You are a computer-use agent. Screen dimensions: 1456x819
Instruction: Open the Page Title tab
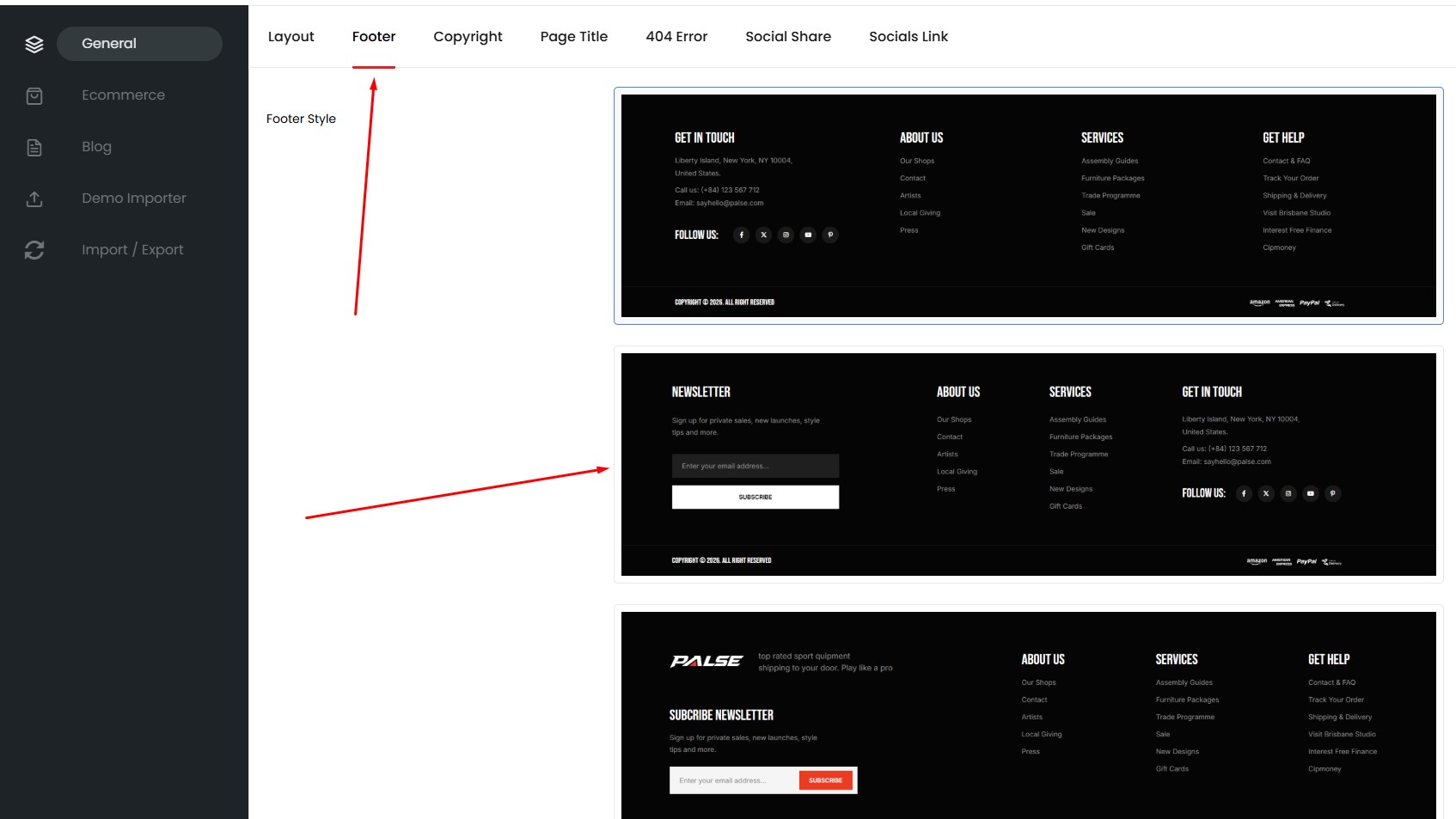click(x=574, y=37)
